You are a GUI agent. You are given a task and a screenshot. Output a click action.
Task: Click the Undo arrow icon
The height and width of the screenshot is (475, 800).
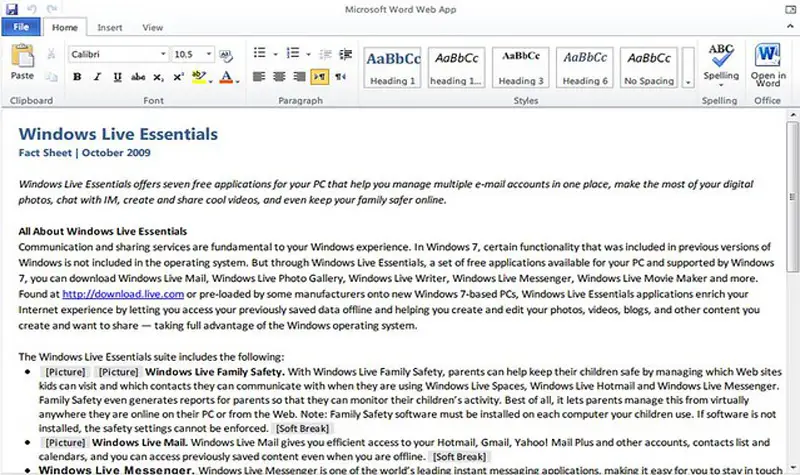coord(32,9)
